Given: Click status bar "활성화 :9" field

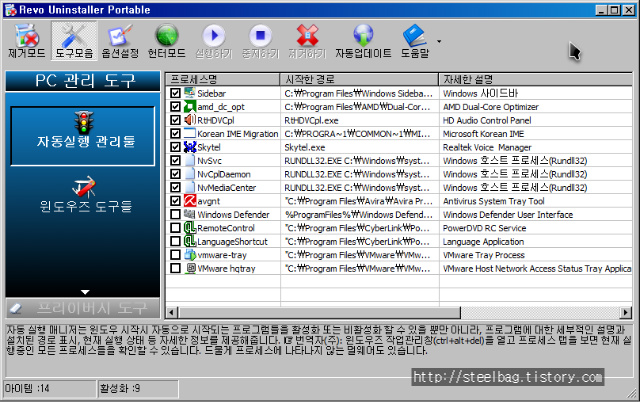Looking at the screenshot, I should 138,389.
